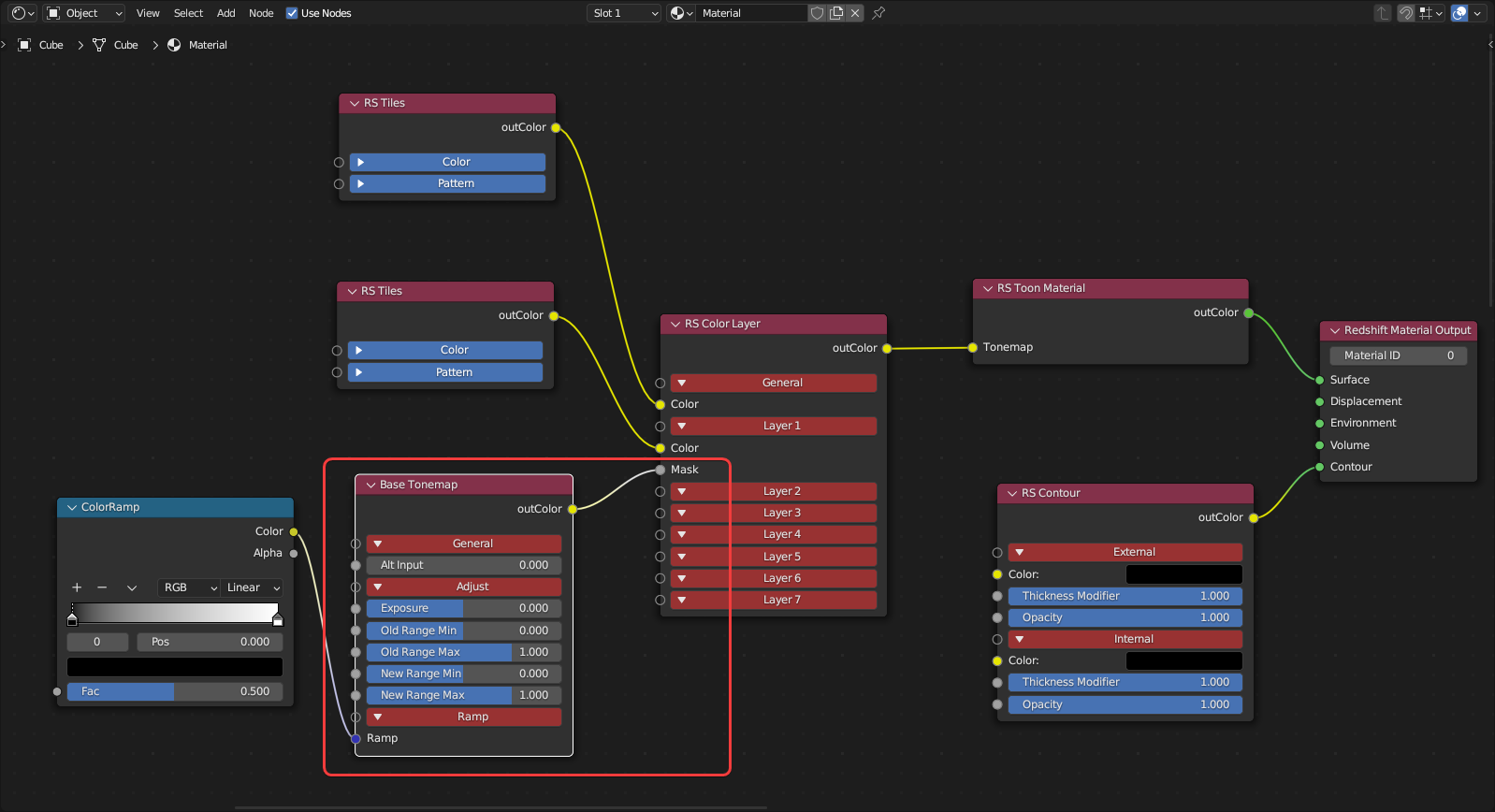The image size is (1495, 812).
Task: Collapse the ColorRamp node header chevron
Action: point(72,507)
